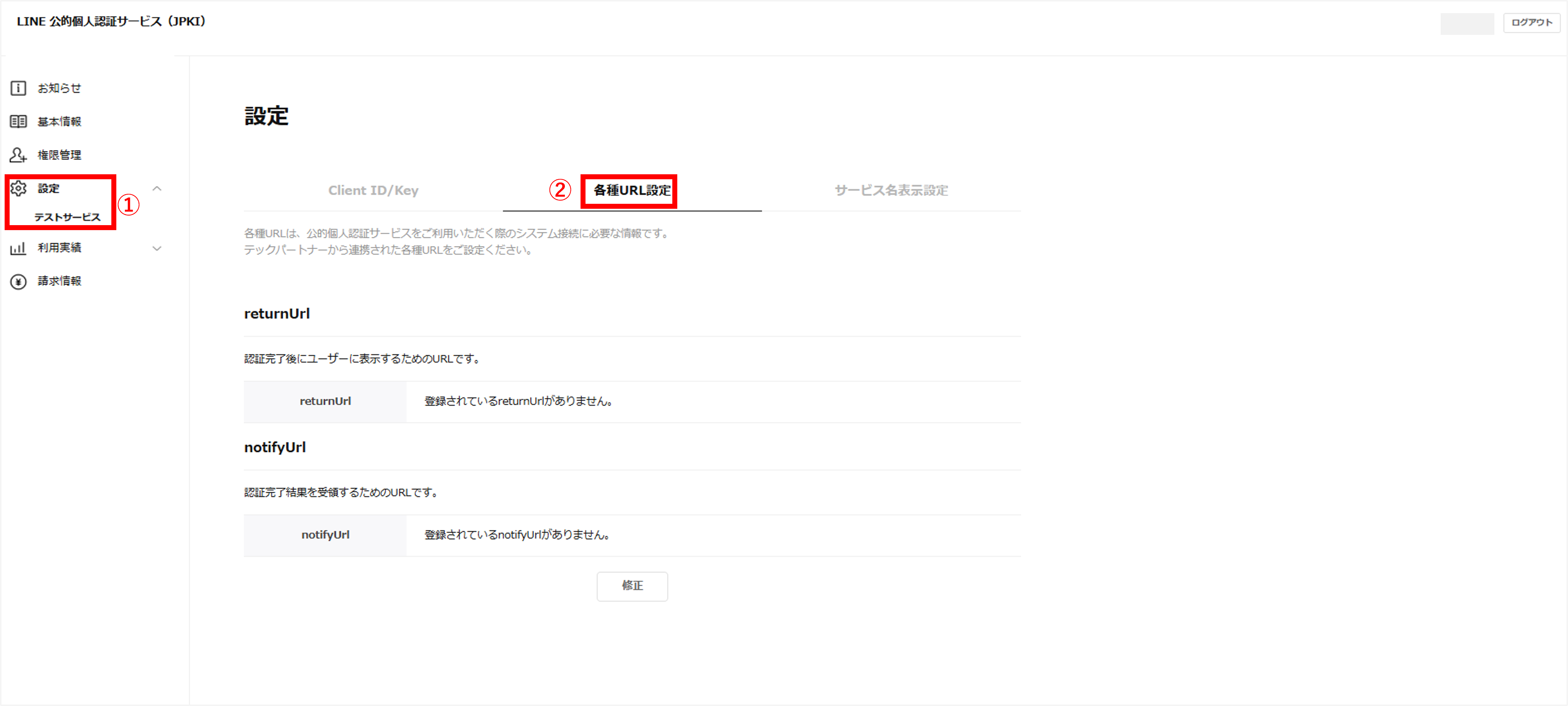Click the grey user name box beside ログアウト
This screenshot has width=1568, height=706.
coord(1466,23)
